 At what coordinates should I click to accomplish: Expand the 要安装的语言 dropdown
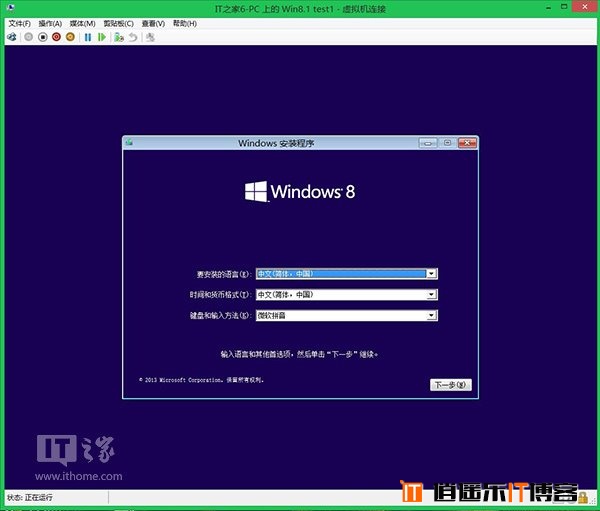coord(431,274)
